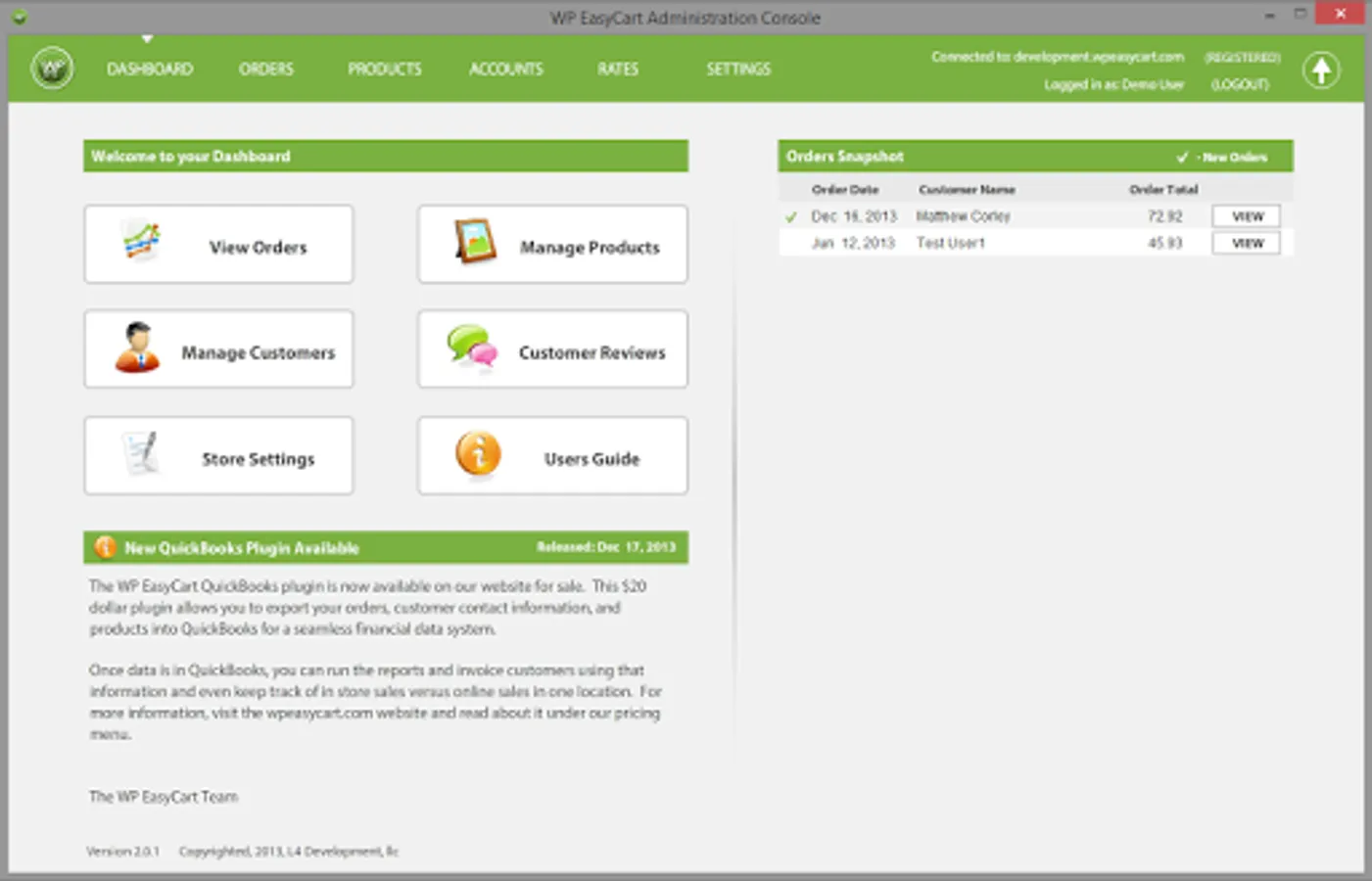Click the Manage Products button
The width and height of the screenshot is (1372, 881).
click(552, 244)
